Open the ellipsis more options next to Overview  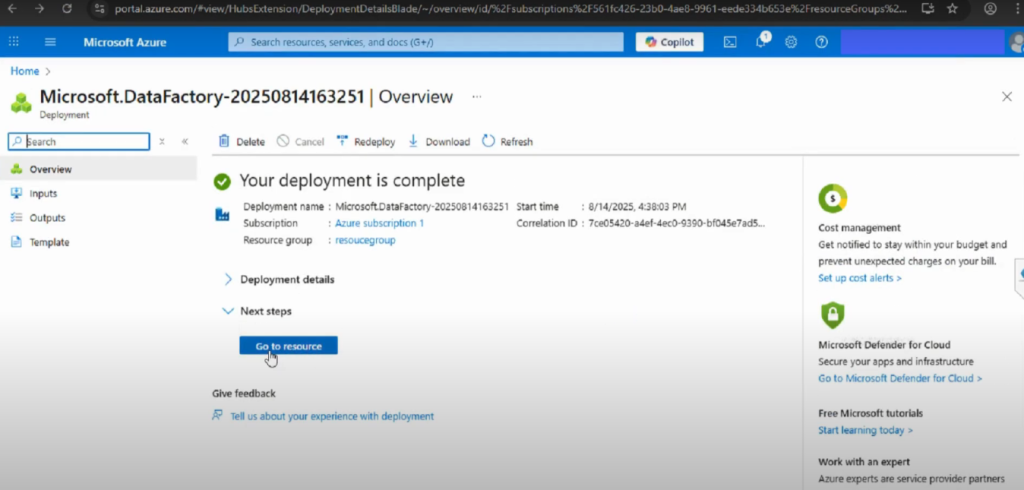(x=477, y=97)
